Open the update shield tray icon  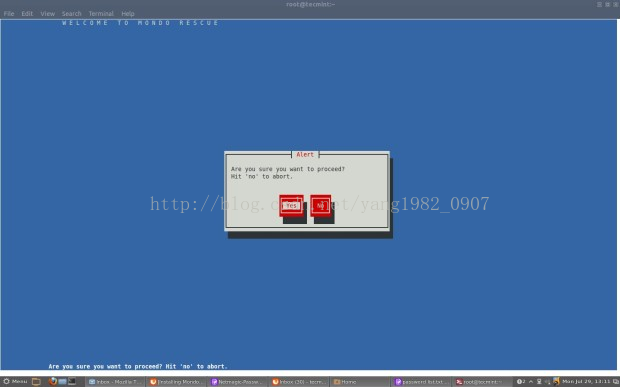(556, 381)
